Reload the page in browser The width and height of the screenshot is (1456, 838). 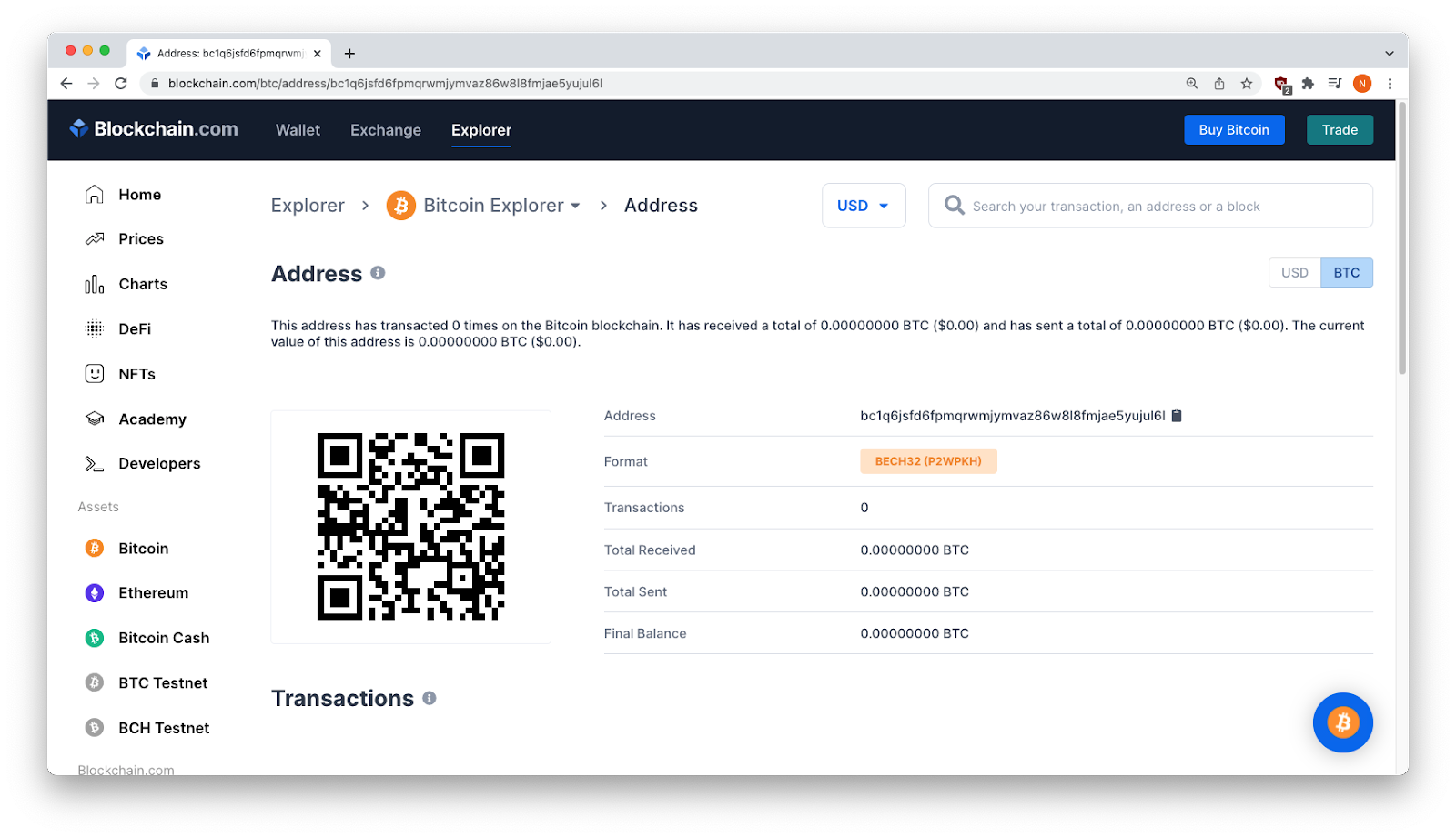121,83
